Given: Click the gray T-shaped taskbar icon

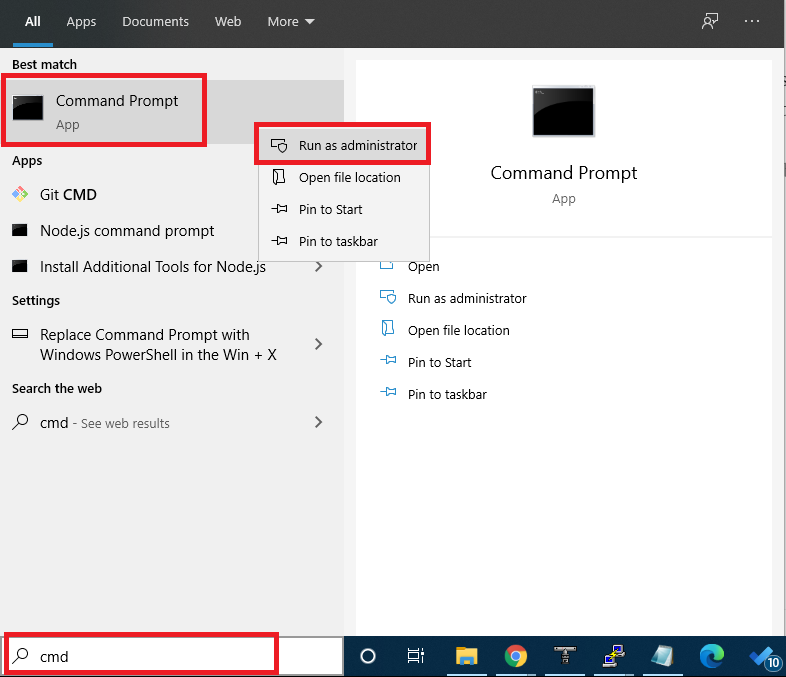Looking at the screenshot, I should pos(564,655).
